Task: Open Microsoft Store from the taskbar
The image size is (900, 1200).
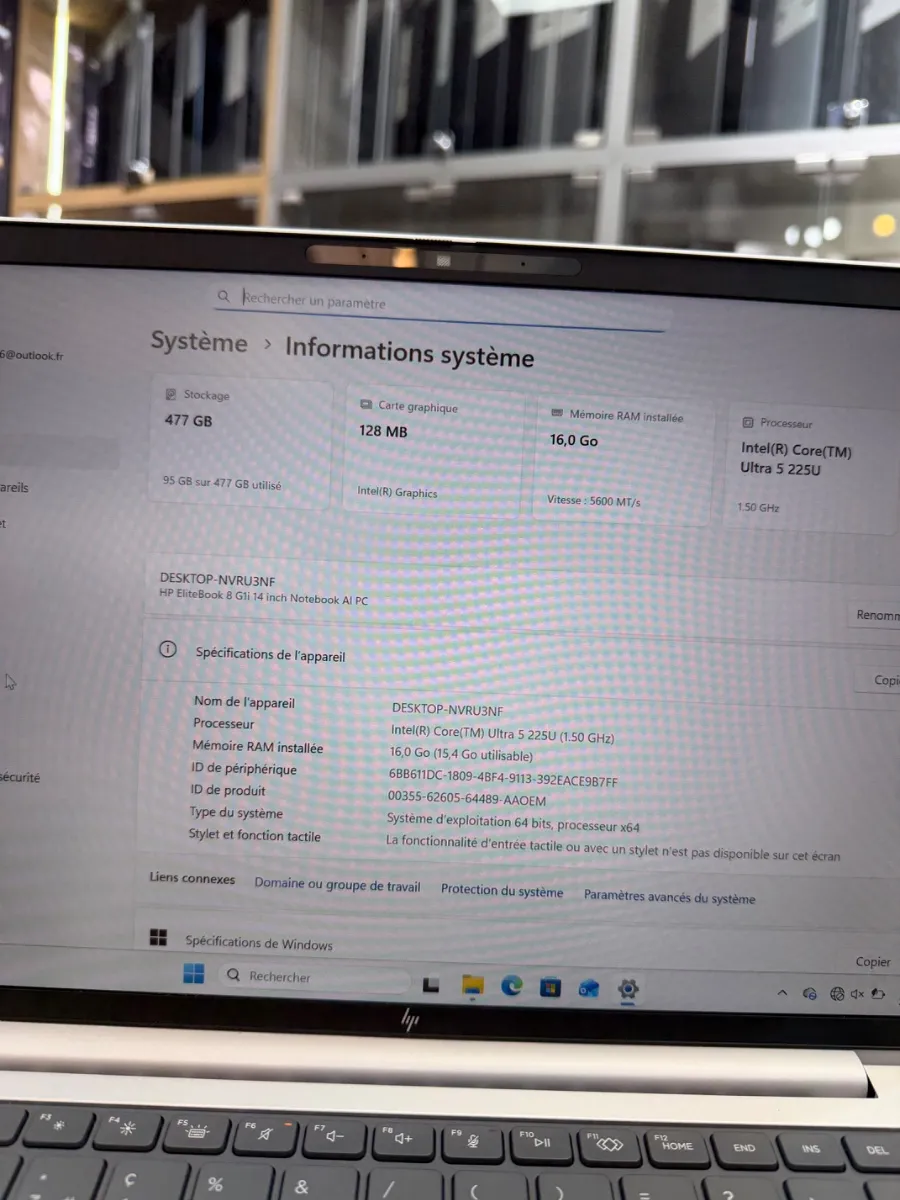Action: 550,988
